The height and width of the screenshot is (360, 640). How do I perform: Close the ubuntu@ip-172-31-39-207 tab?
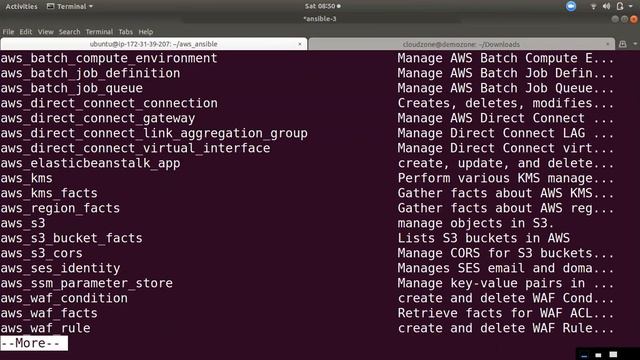(x=300, y=44)
